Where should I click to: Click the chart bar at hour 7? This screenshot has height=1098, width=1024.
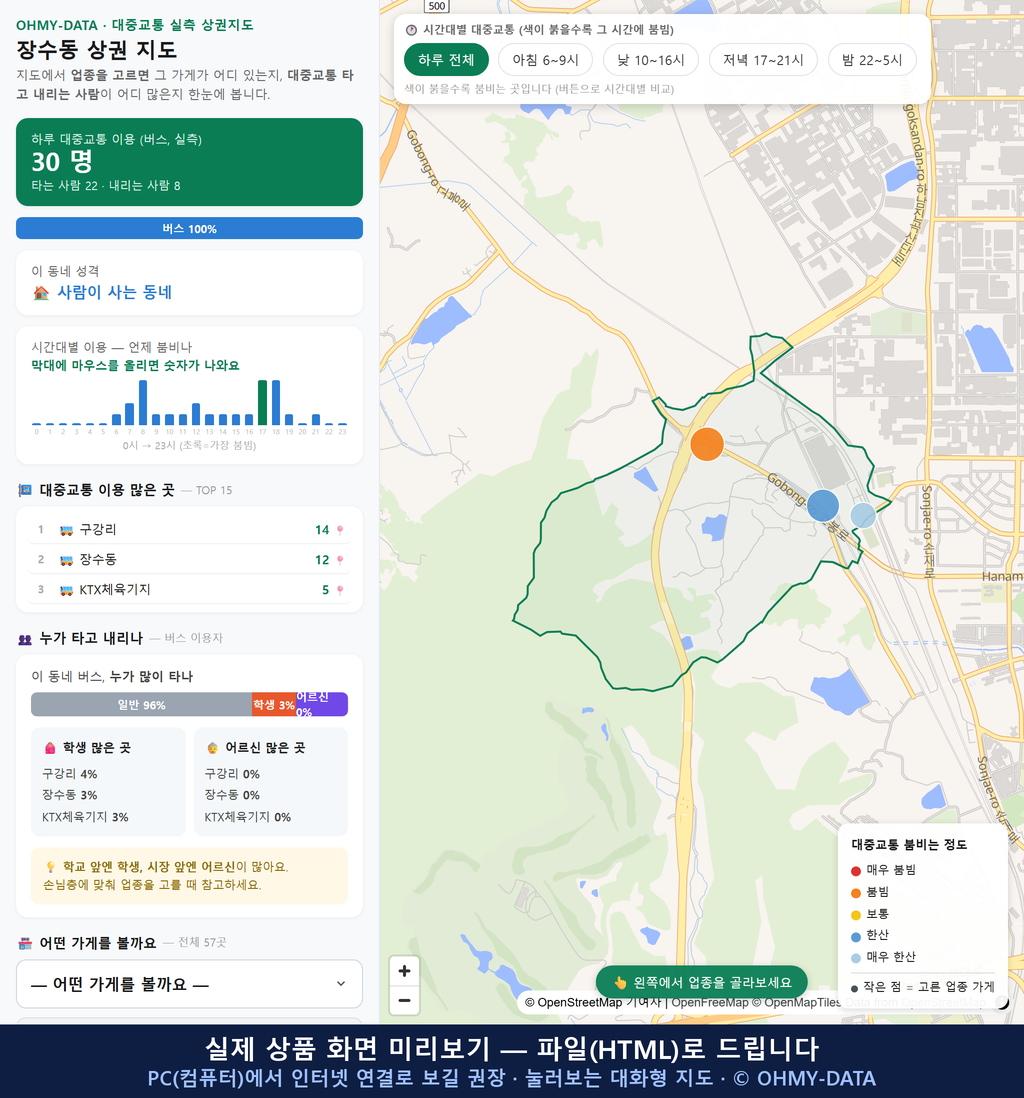(x=130, y=414)
